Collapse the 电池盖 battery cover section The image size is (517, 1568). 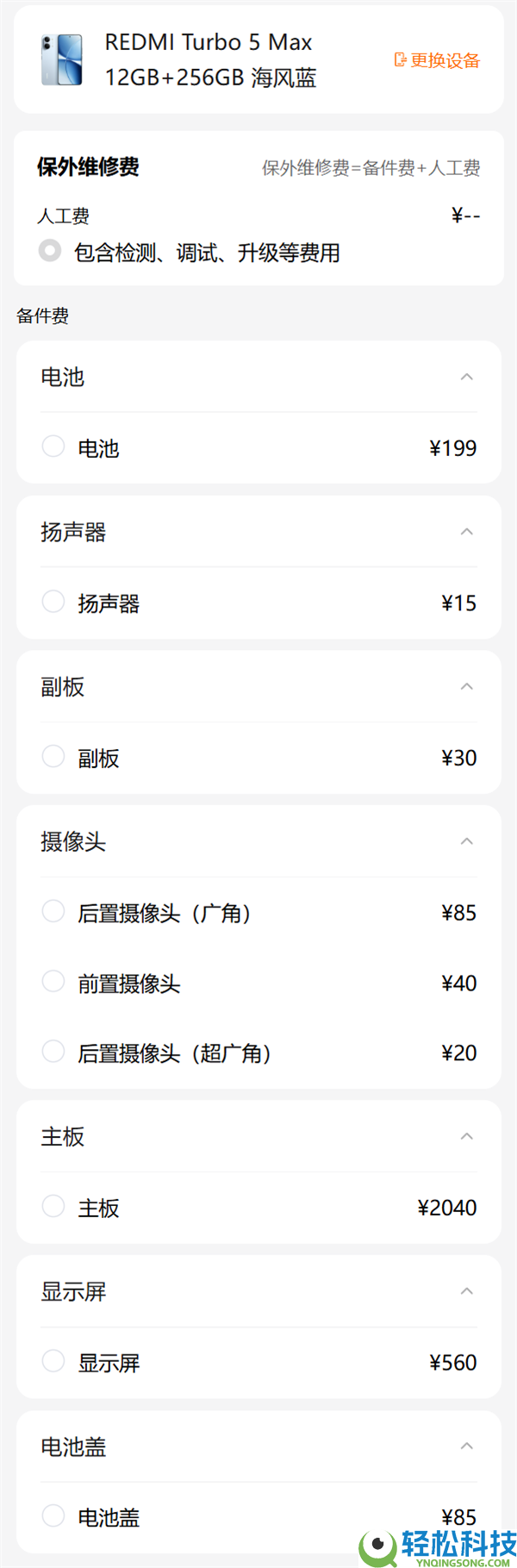tap(466, 1446)
